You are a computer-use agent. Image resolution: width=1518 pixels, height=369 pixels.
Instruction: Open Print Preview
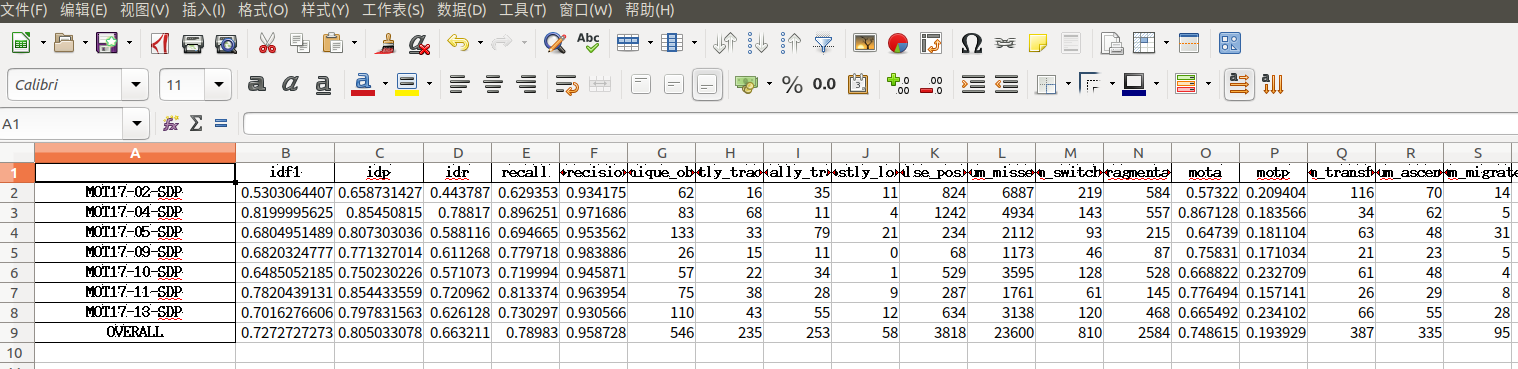point(227,43)
